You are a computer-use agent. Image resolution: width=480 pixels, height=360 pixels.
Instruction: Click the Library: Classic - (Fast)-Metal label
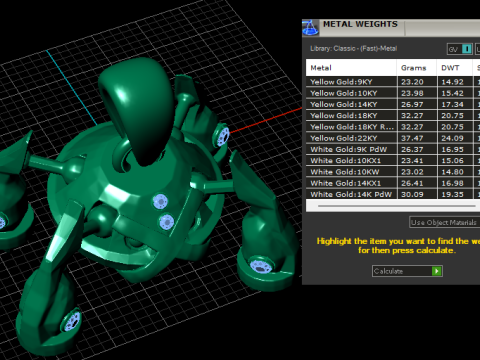(x=353, y=49)
